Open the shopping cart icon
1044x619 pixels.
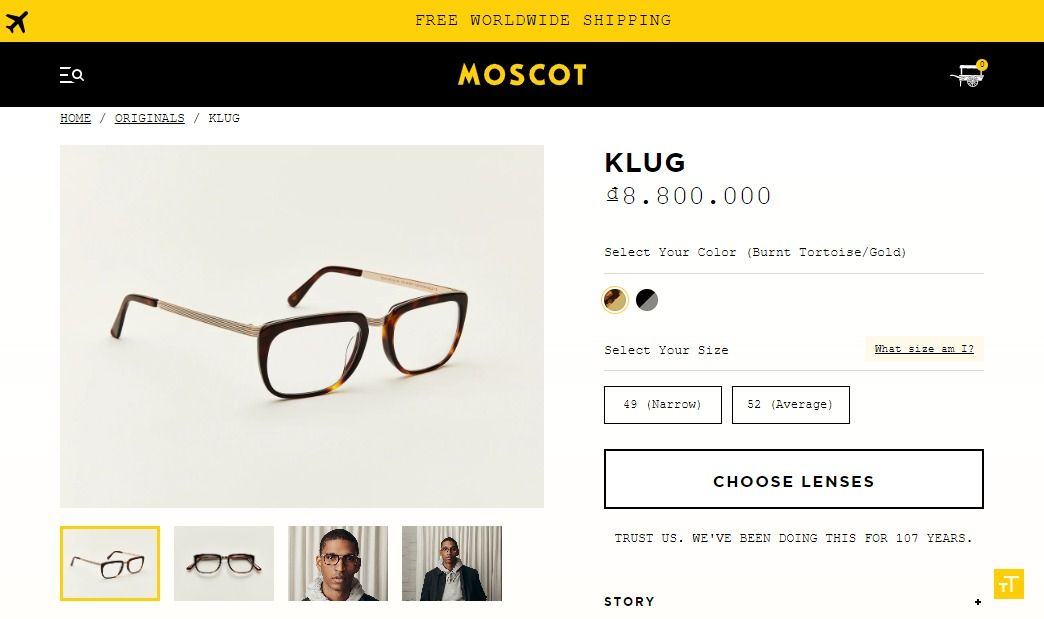tap(968, 75)
